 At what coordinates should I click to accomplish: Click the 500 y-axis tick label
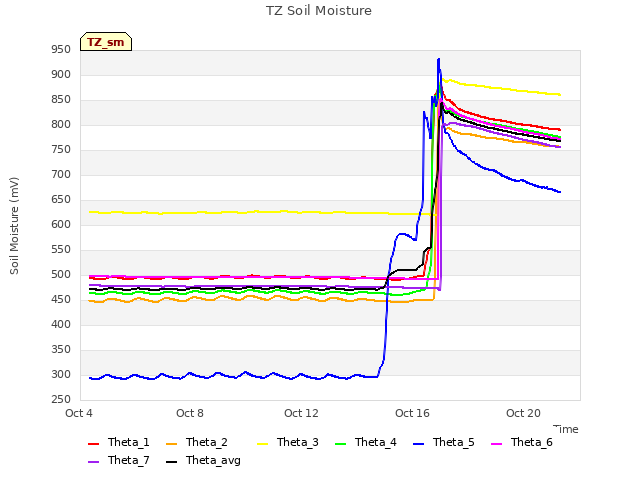pyautogui.click(x=61, y=275)
